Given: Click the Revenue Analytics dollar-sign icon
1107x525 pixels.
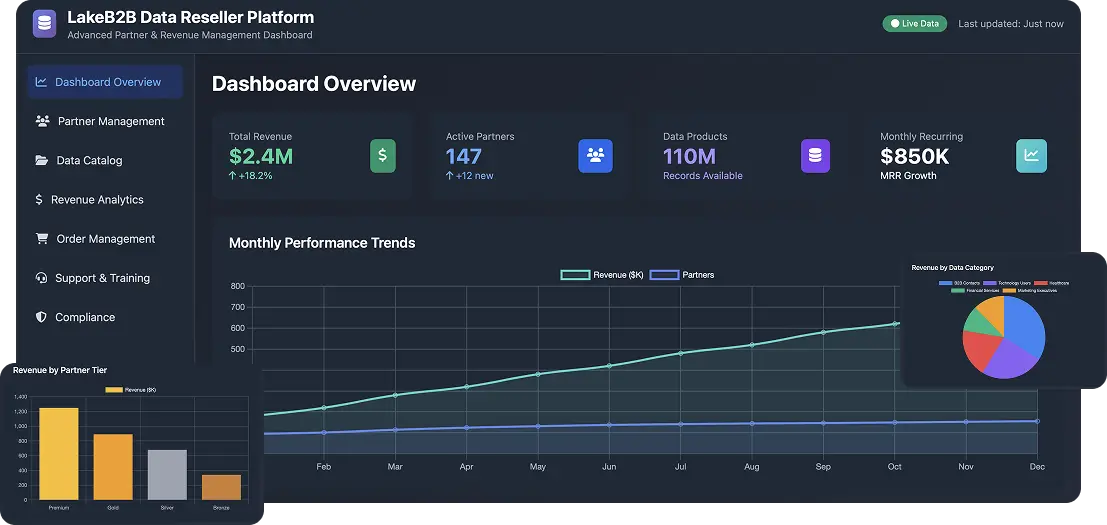Looking at the screenshot, I should [39, 200].
